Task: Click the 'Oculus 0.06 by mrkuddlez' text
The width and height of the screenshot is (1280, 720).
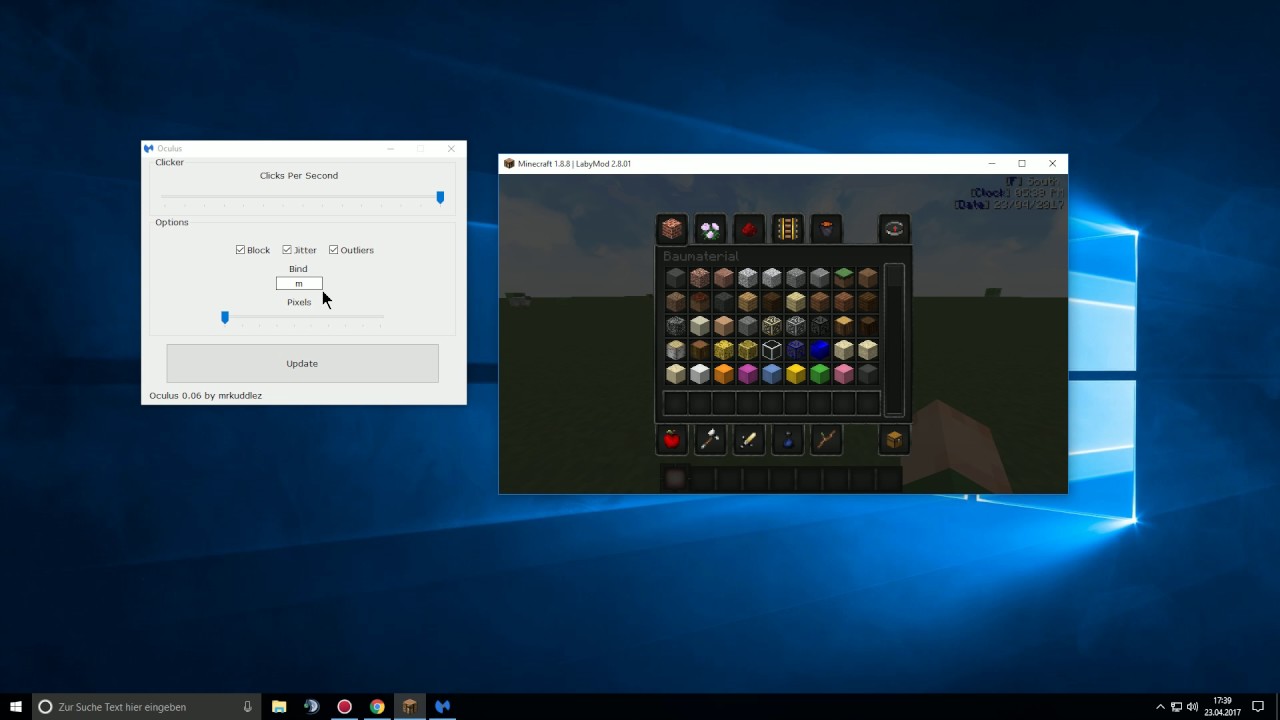Action: (206, 395)
